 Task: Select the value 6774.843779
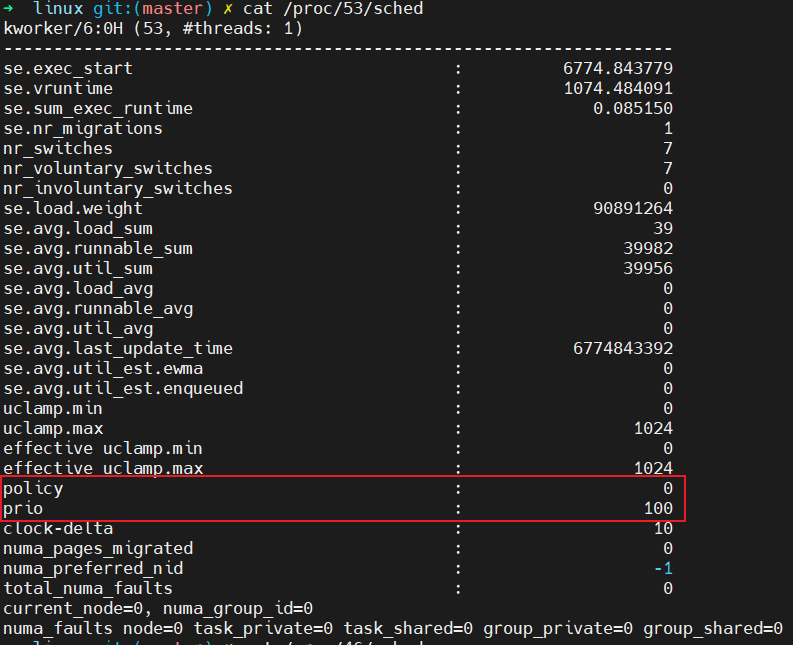(618, 68)
